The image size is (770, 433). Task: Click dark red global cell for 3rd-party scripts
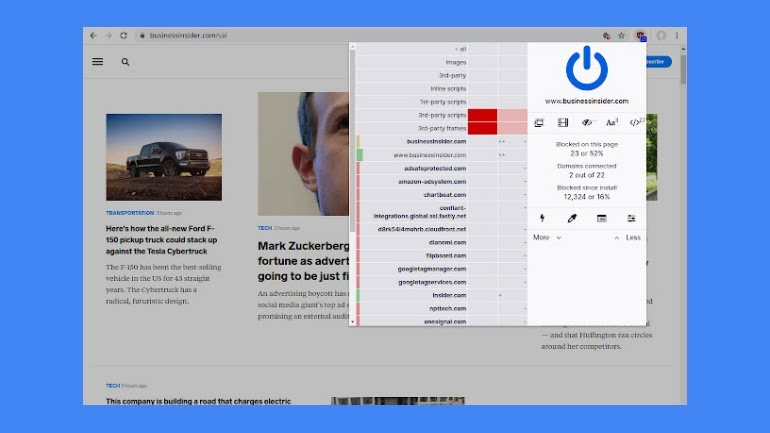(482, 115)
